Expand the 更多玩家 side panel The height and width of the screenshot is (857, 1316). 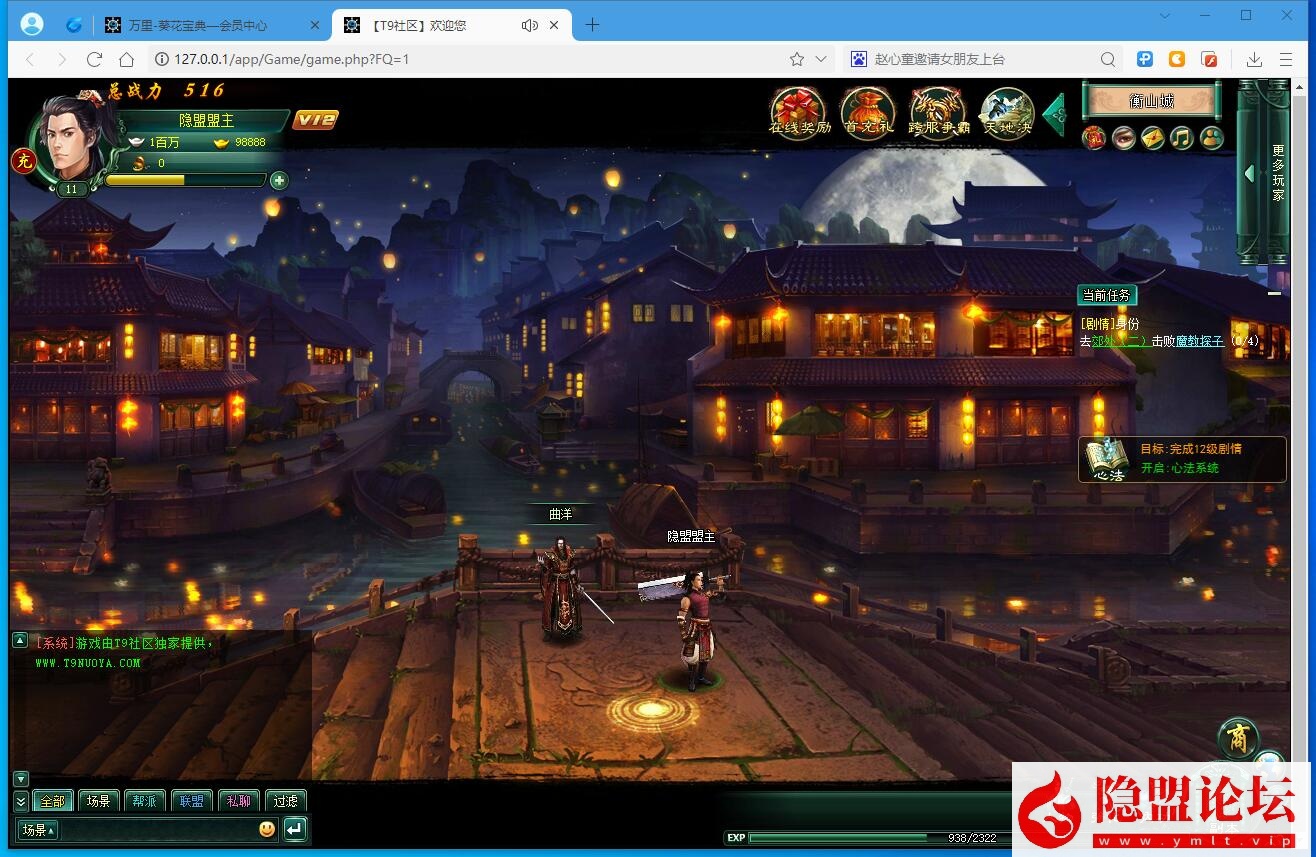1249,174
